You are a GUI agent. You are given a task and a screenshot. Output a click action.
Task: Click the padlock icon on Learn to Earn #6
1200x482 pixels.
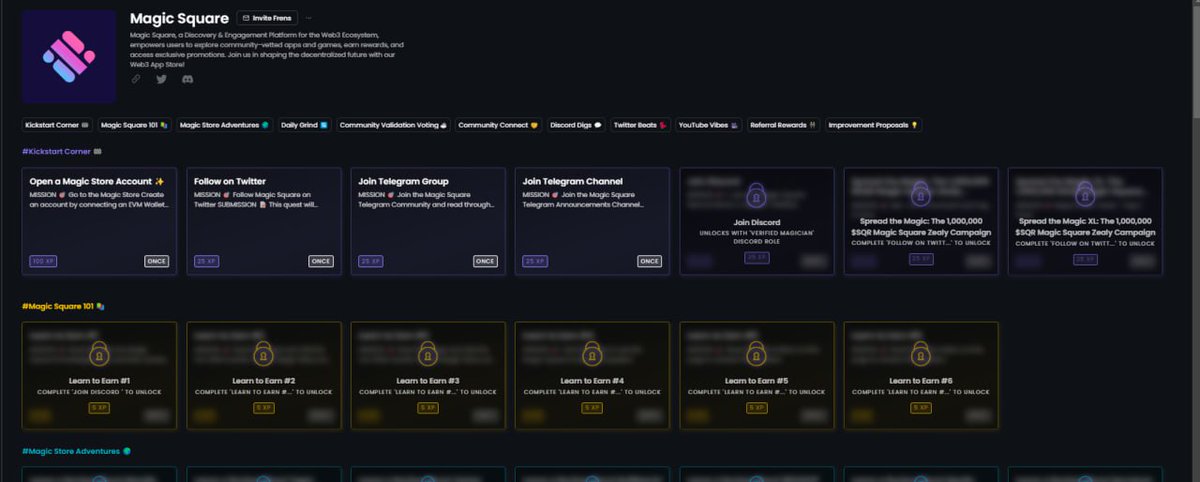click(921, 353)
